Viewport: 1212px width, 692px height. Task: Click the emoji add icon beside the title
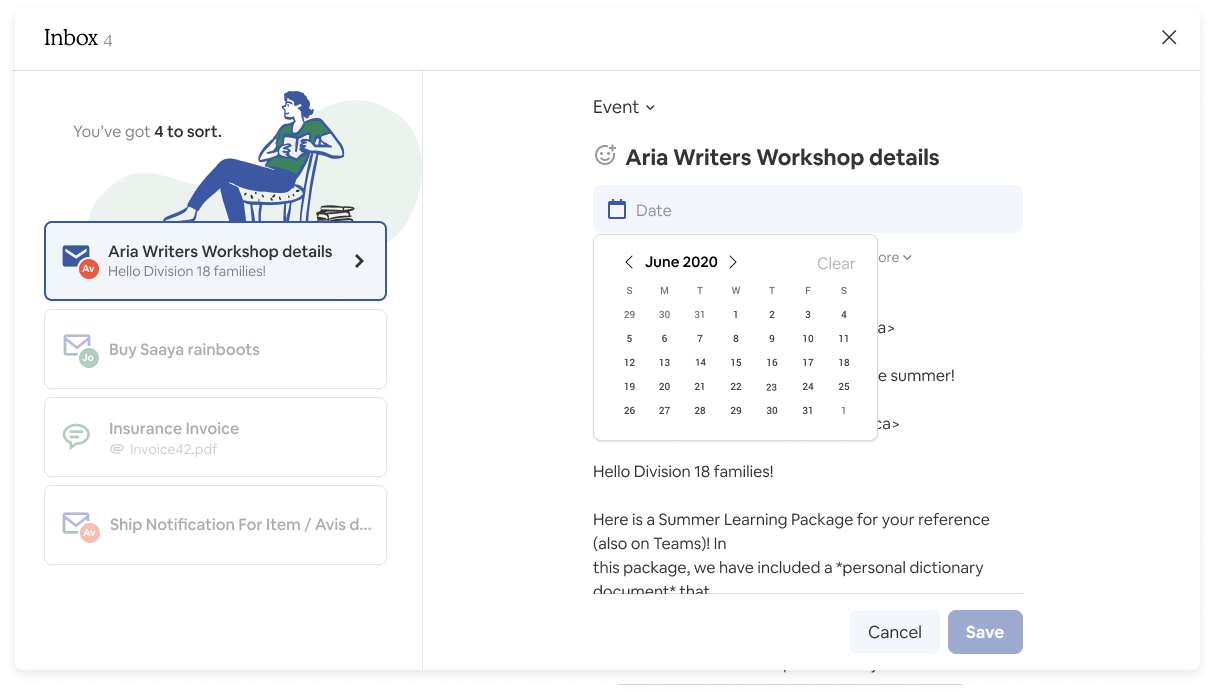click(x=605, y=155)
